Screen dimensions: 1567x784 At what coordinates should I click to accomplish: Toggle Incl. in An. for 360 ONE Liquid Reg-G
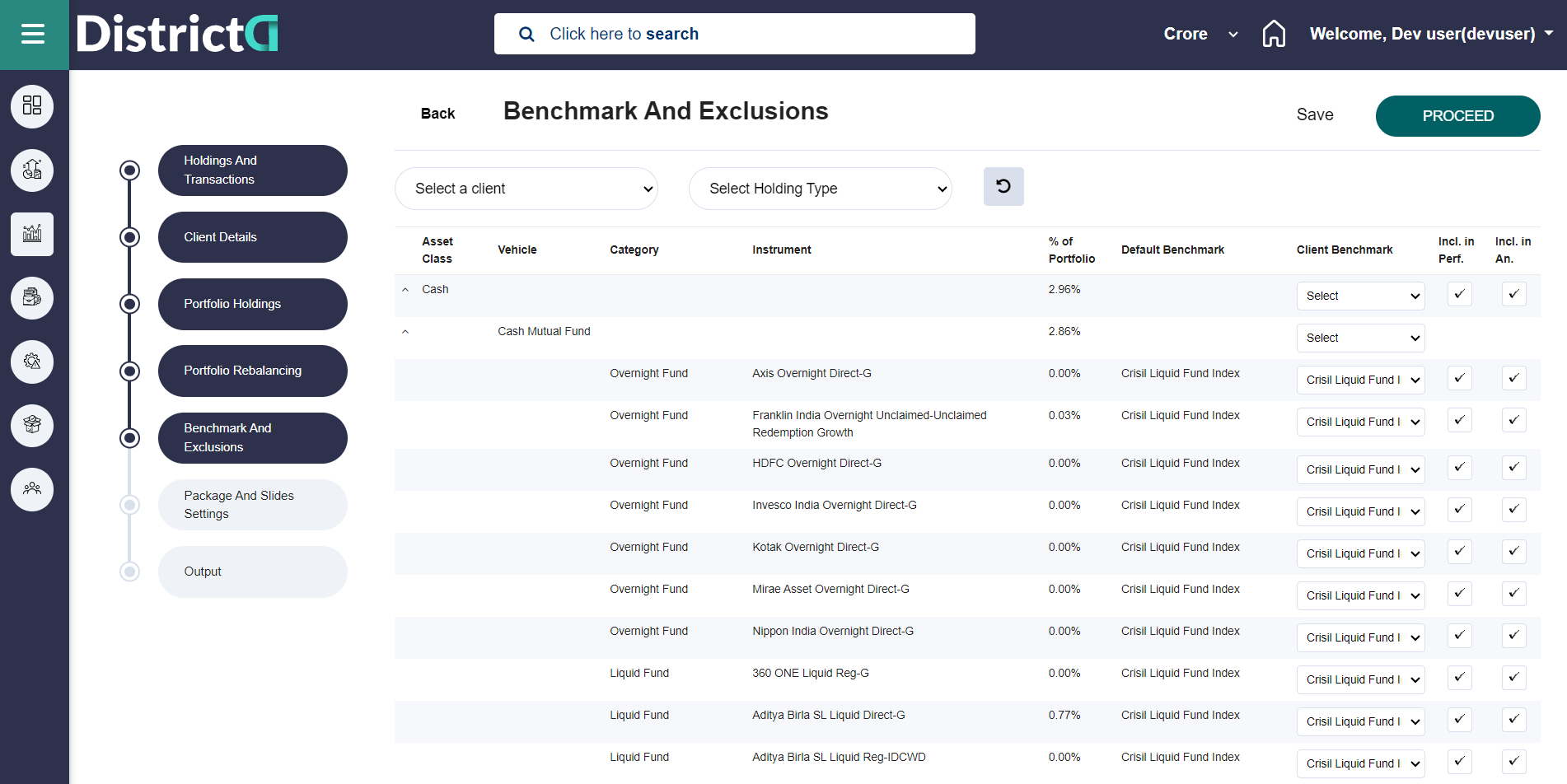(1513, 678)
